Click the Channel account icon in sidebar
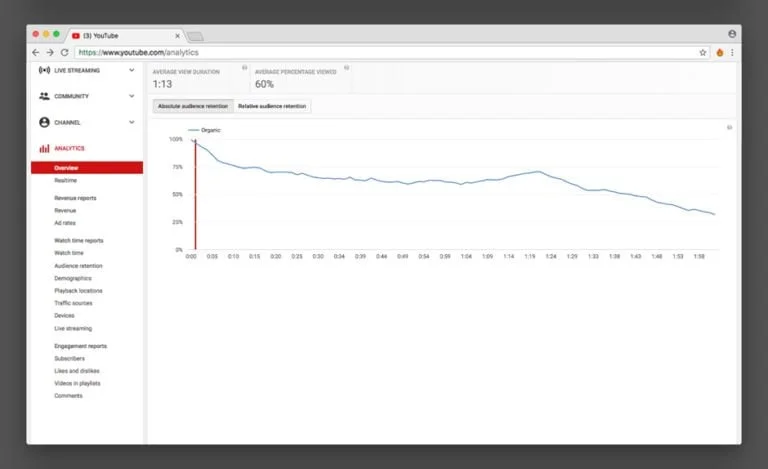The width and height of the screenshot is (768, 469). pos(43,122)
